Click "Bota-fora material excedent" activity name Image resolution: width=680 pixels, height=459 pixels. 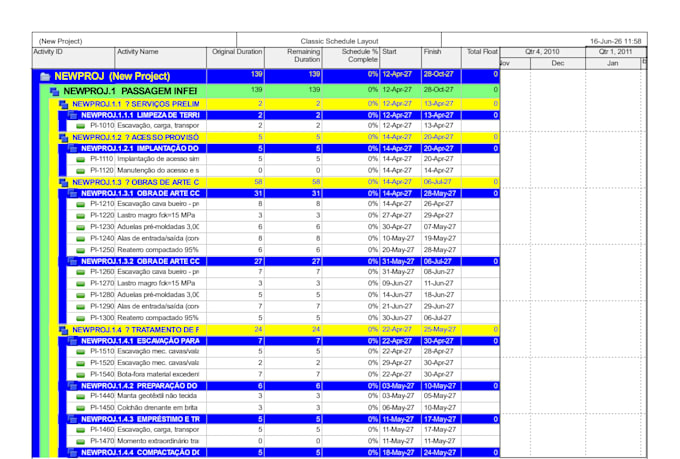(158, 374)
